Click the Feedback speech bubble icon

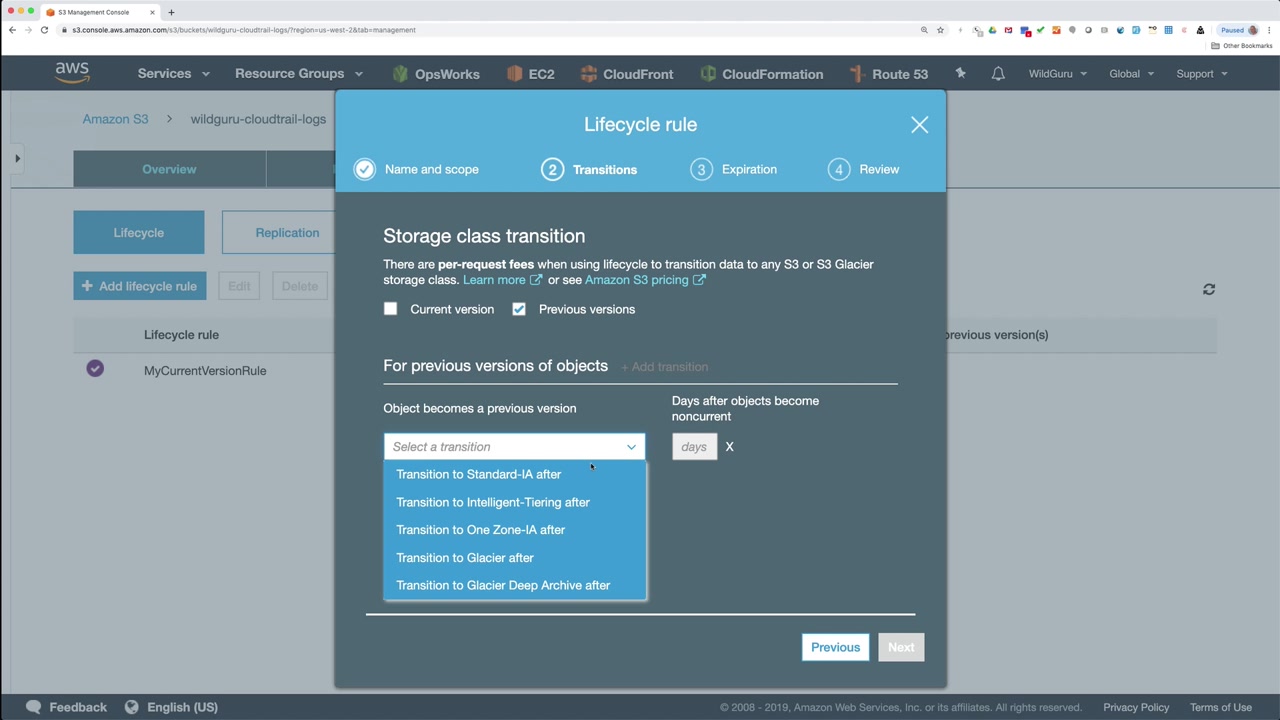tap(34, 707)
